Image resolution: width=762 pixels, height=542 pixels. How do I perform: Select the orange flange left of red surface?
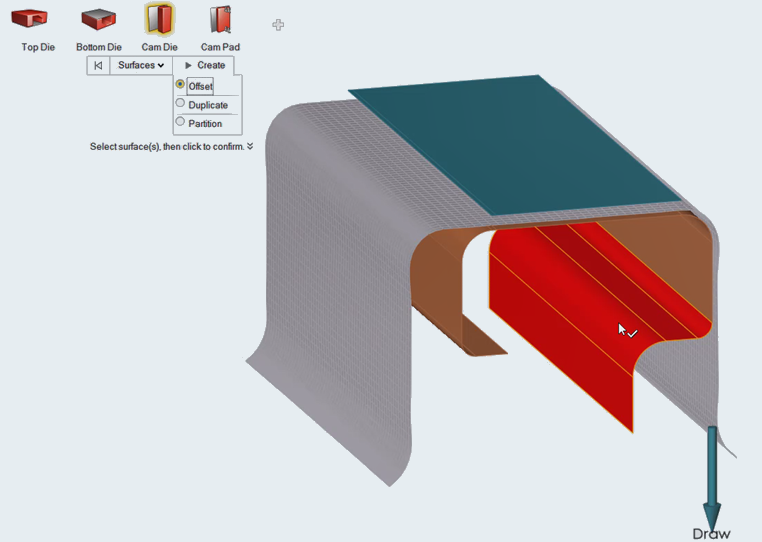[x=440, y=290]
